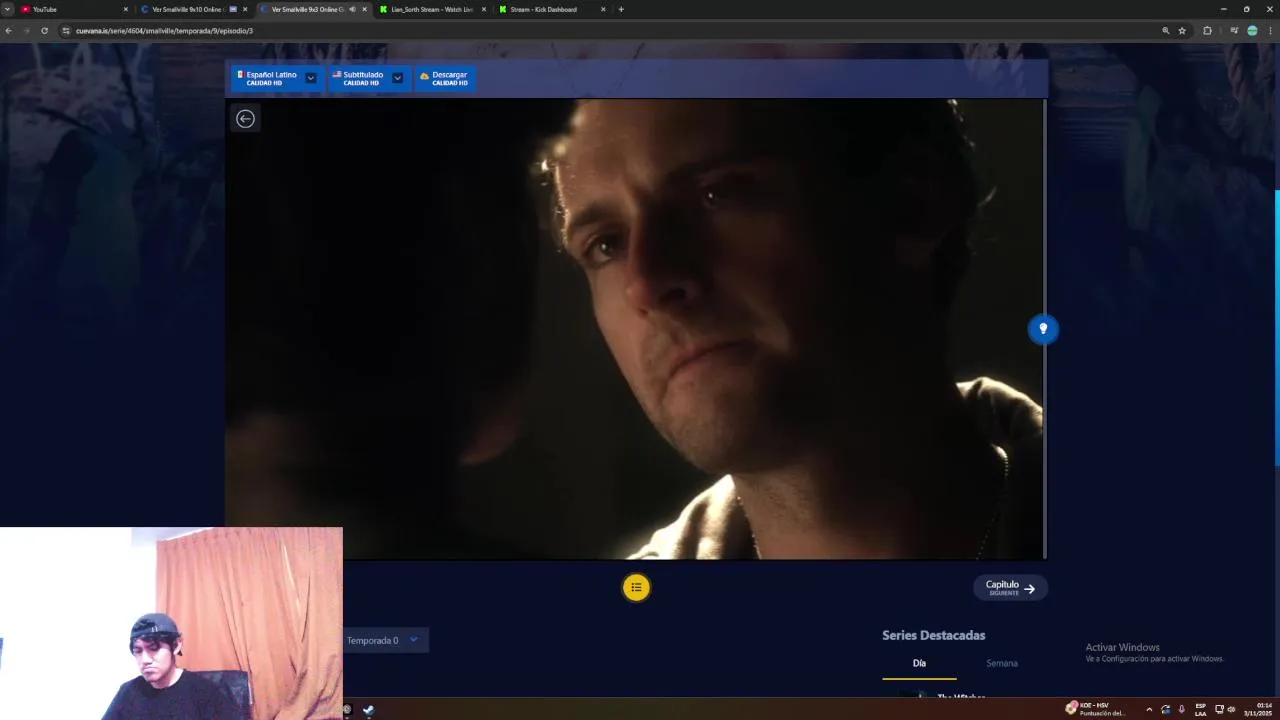Image resolution: width=1280 pixels, height=720 pixels.
Task: Expand the Español Latino dropdown arrow
Action: tap(311, 78)
